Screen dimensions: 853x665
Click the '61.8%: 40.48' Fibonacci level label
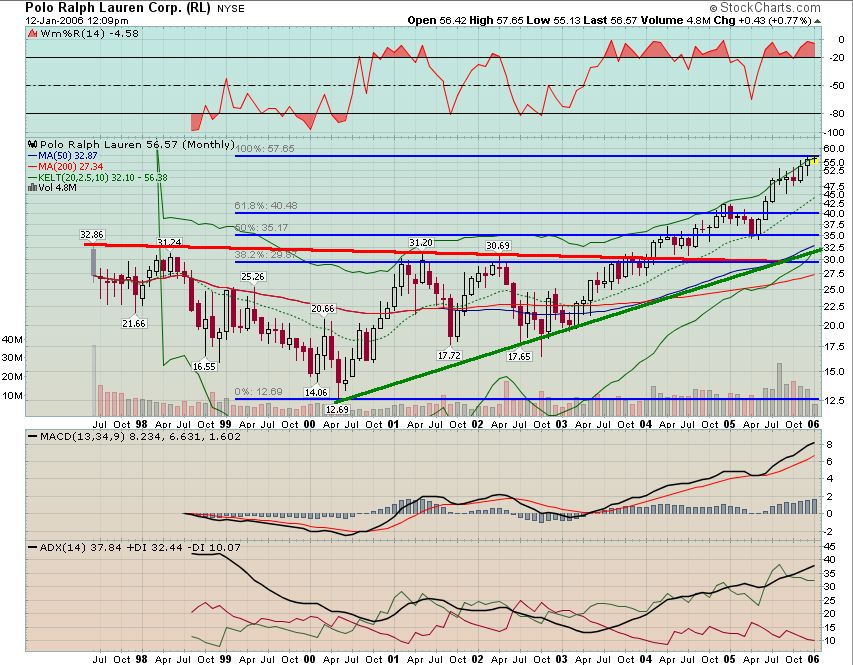pos(266,206)
